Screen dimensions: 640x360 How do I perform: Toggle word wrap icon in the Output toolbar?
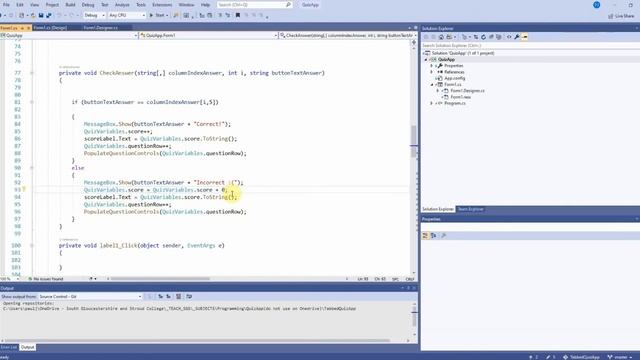pos(189,296)
